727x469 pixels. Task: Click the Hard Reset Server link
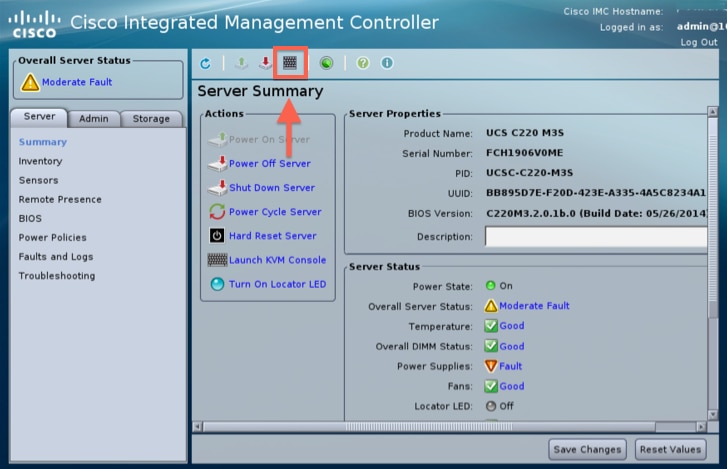(x=273, y=236)
